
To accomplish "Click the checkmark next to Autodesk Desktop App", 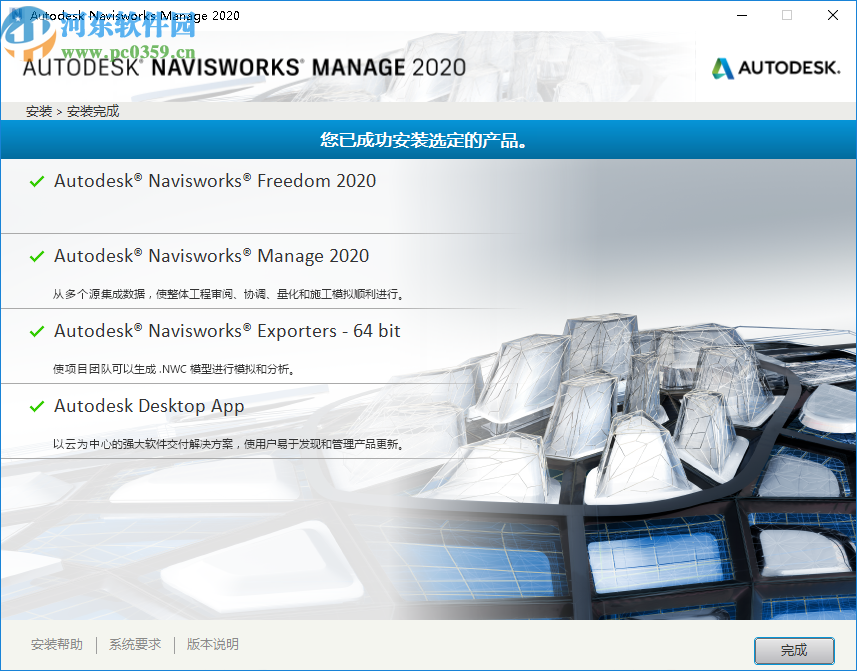I will [37, 406].
